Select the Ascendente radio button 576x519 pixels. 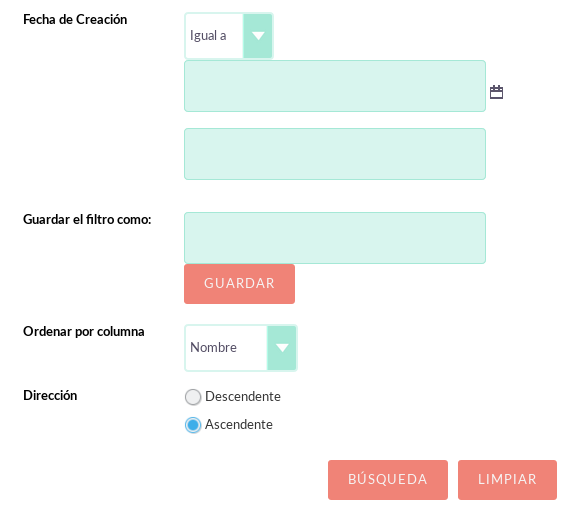[x=193, y=425]
